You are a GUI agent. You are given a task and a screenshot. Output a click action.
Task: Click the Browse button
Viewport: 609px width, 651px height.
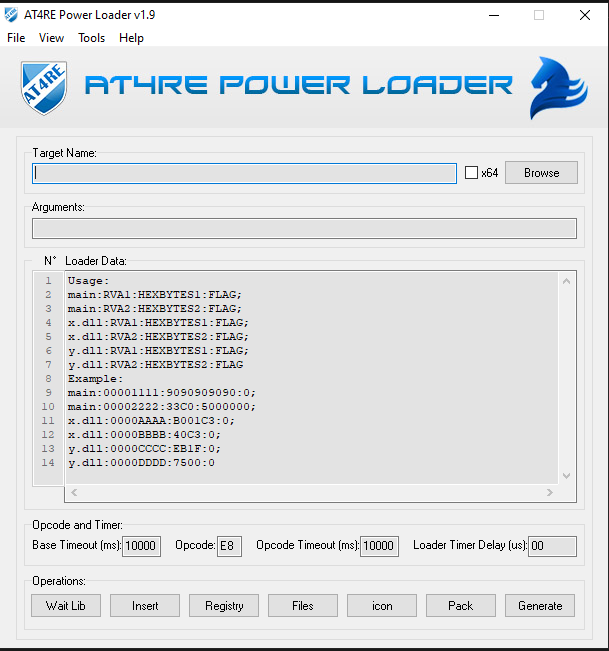coord(541,173)
